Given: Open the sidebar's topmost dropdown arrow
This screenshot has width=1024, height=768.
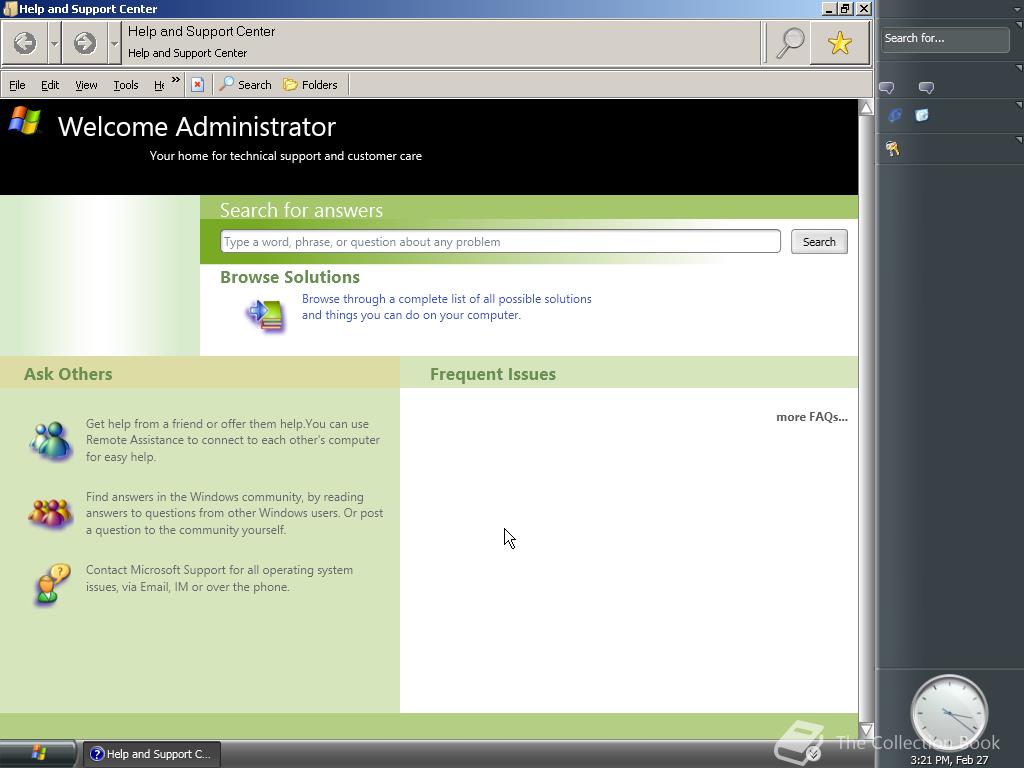Looking at the screenshot, I should (1018, 9).
